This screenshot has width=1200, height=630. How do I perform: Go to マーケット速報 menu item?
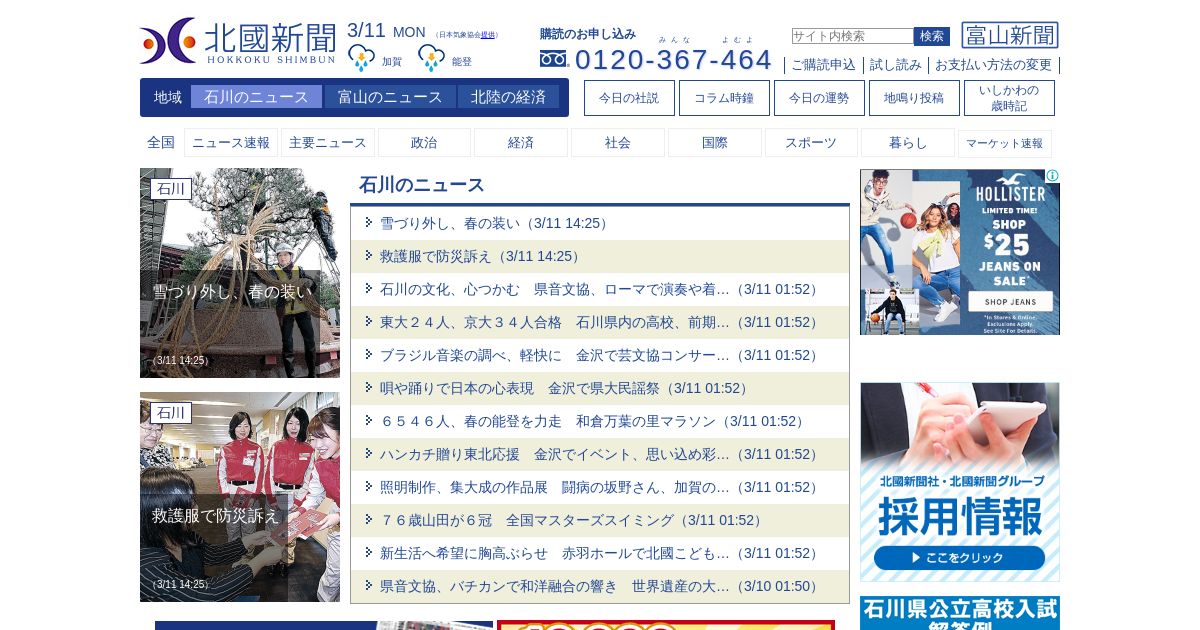click(1005, 143)
